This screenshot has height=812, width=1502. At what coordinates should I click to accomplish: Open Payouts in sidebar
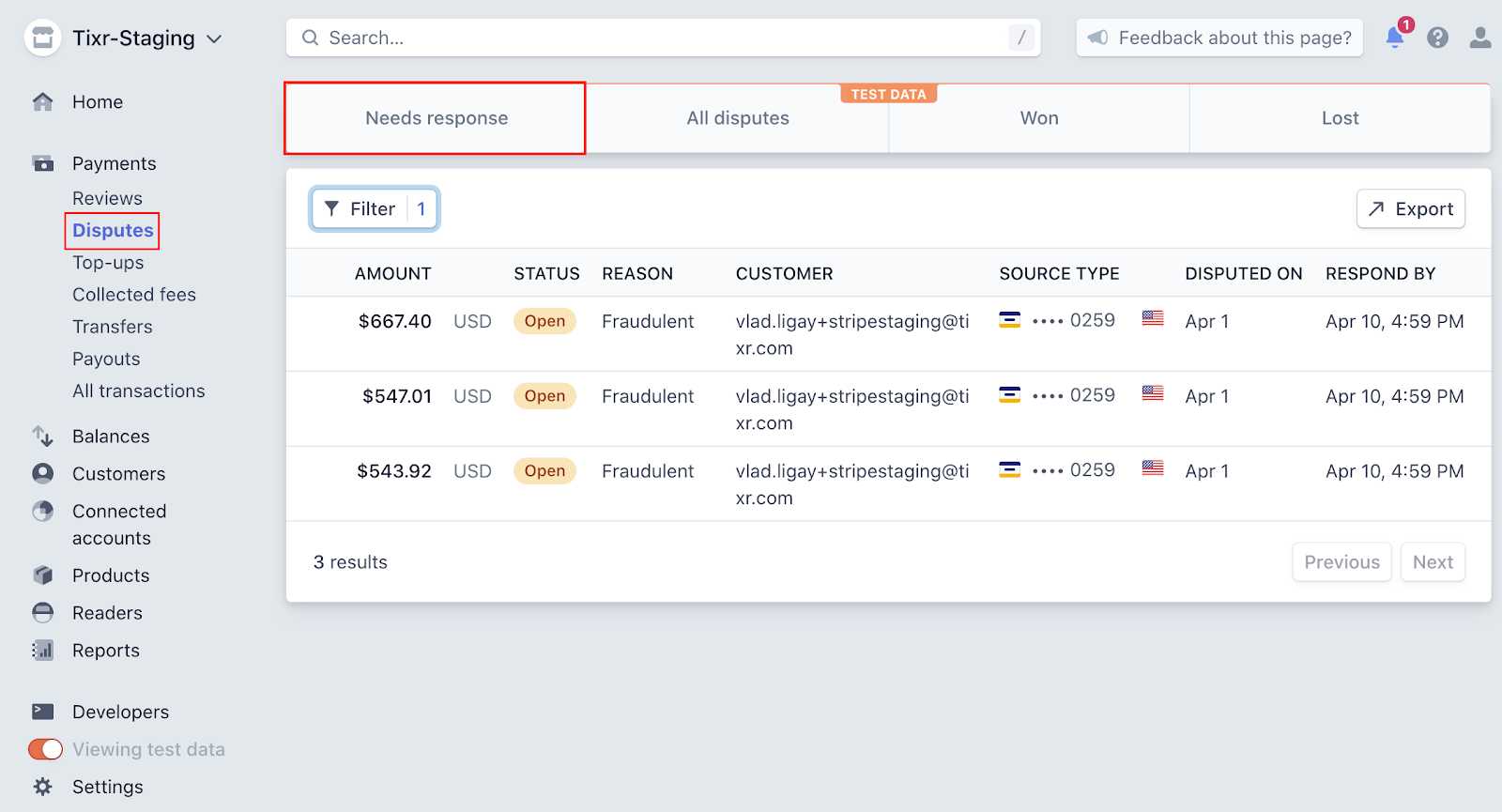pos(106,359)
